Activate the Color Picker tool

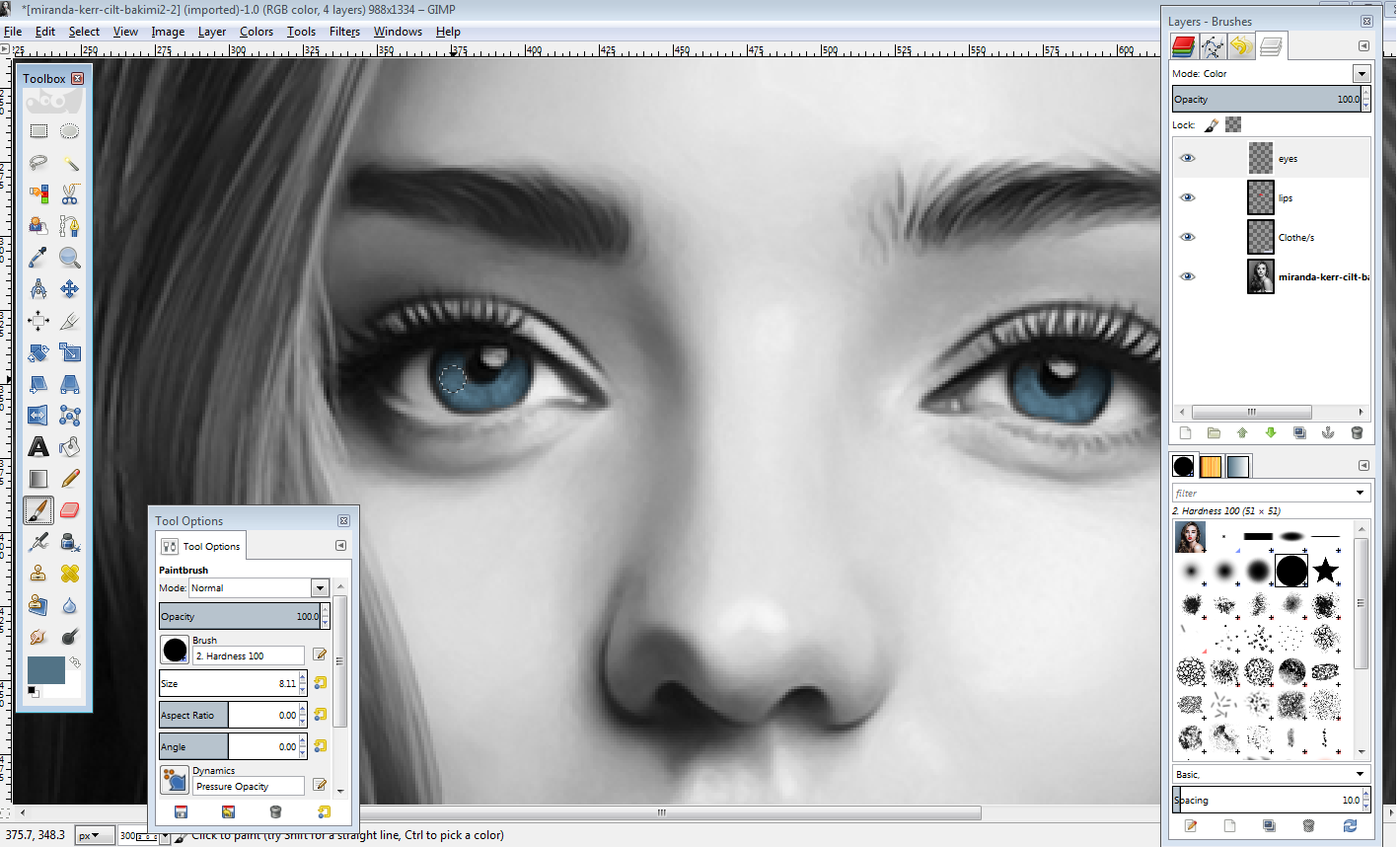[x=37, y=258]
